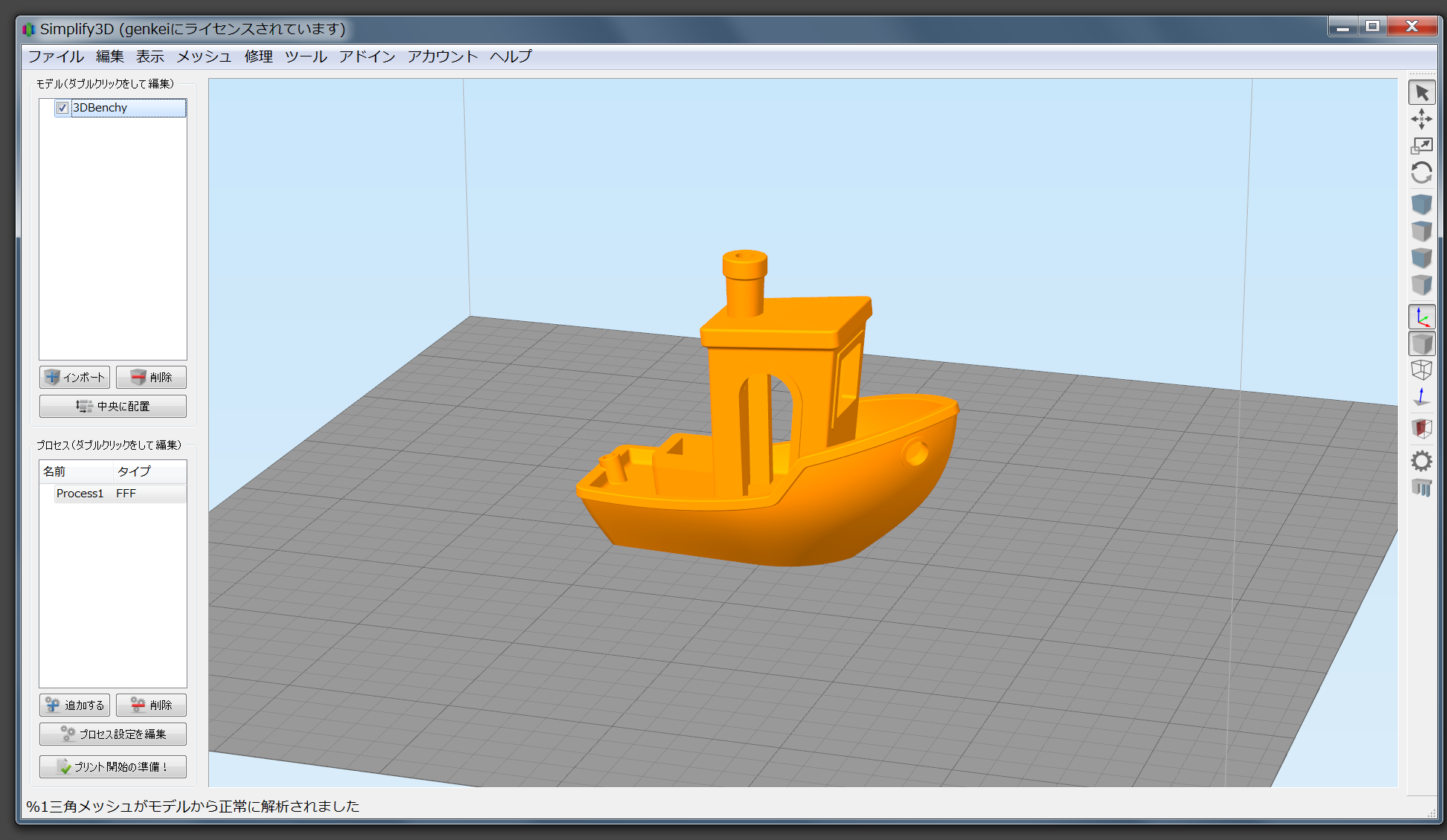Toggle the coordinate axes display
The height and width of the screenshot is (840, 1447).
click(1422, 317)
